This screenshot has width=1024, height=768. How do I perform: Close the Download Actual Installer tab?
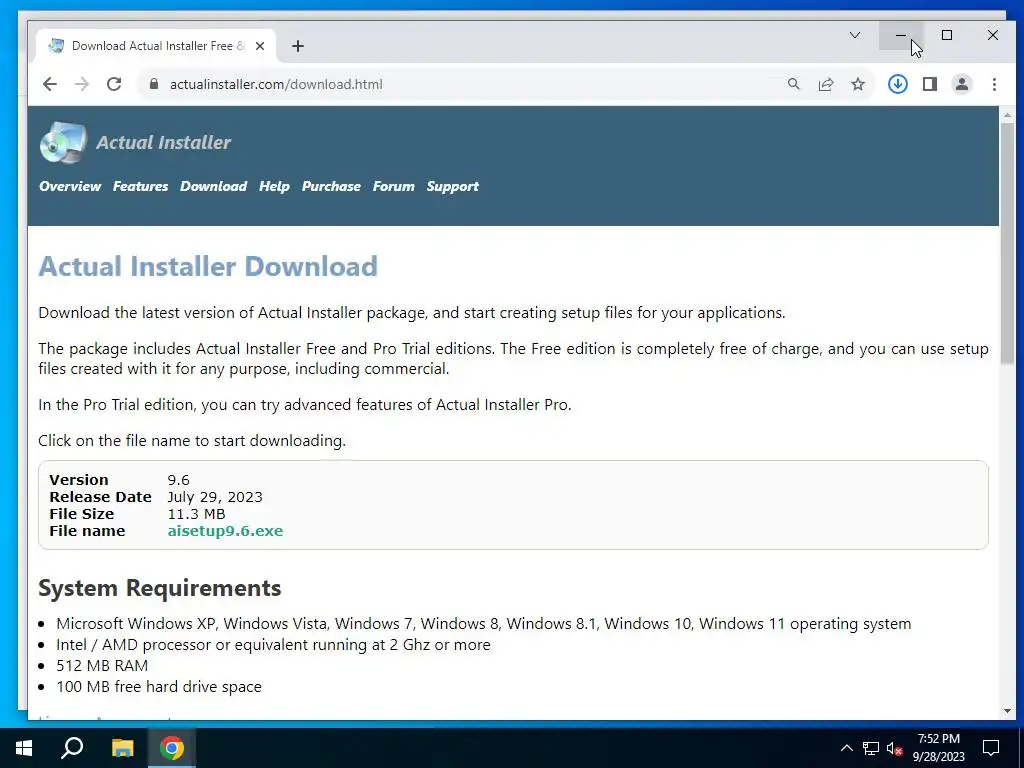[260, 46]
